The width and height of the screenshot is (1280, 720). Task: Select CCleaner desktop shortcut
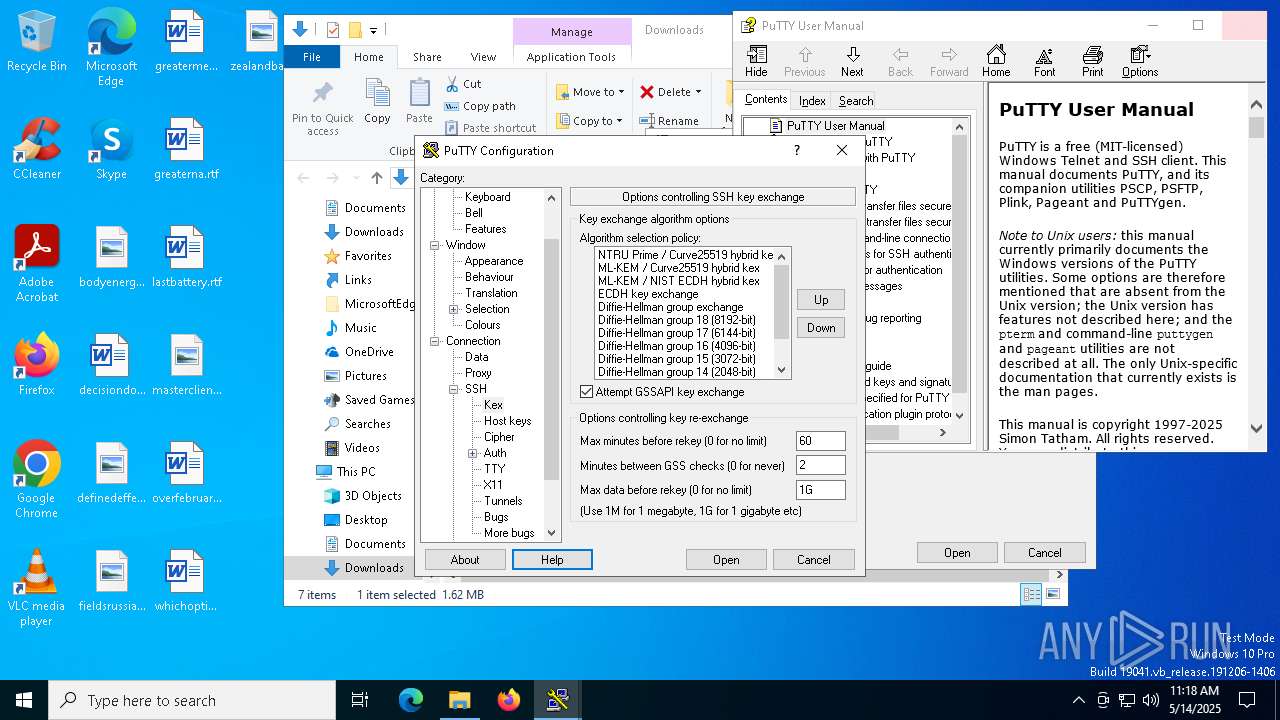click(x=37, y=149)
